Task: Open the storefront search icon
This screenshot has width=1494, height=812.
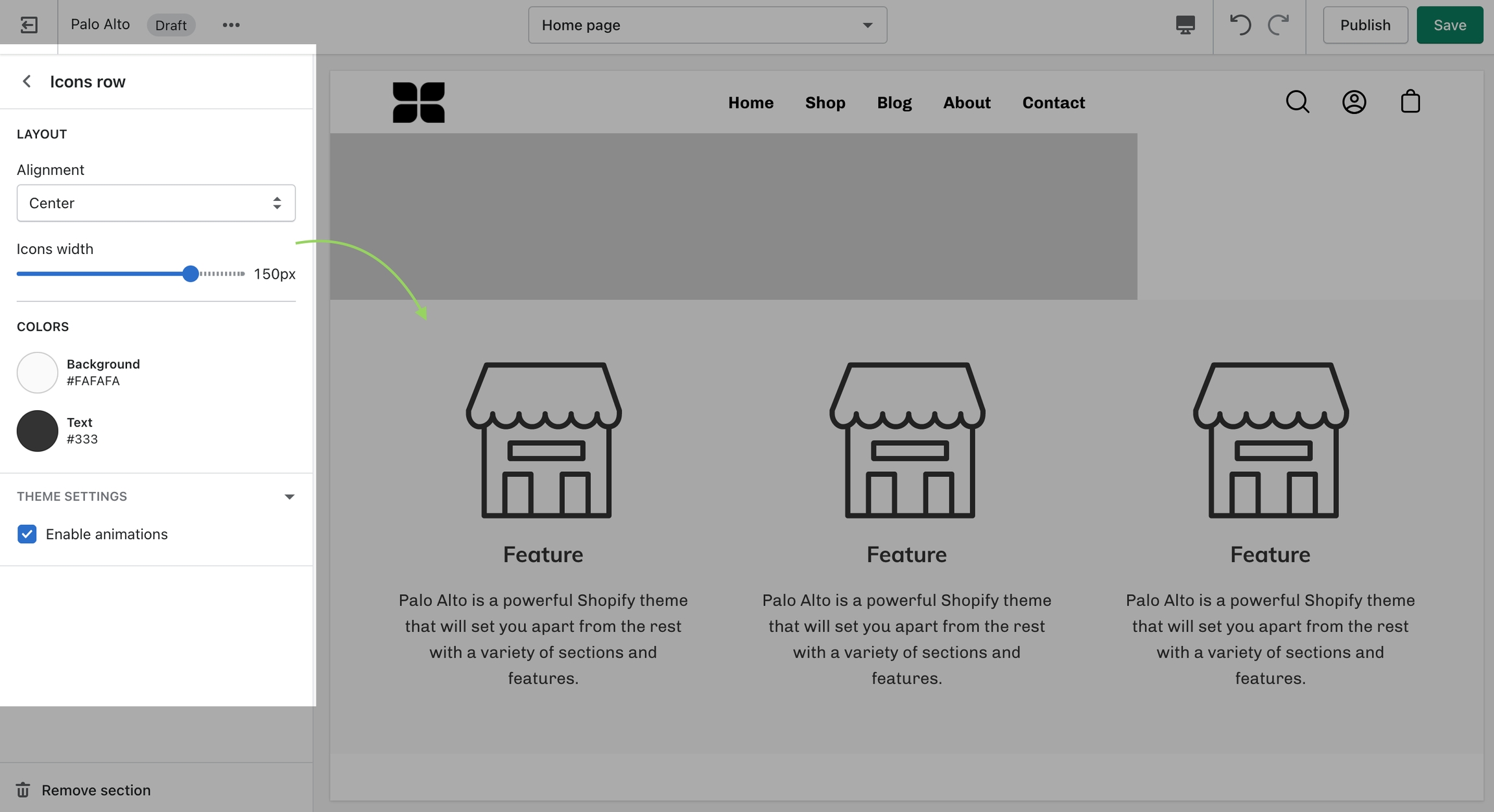Action: click(1298, 102)
